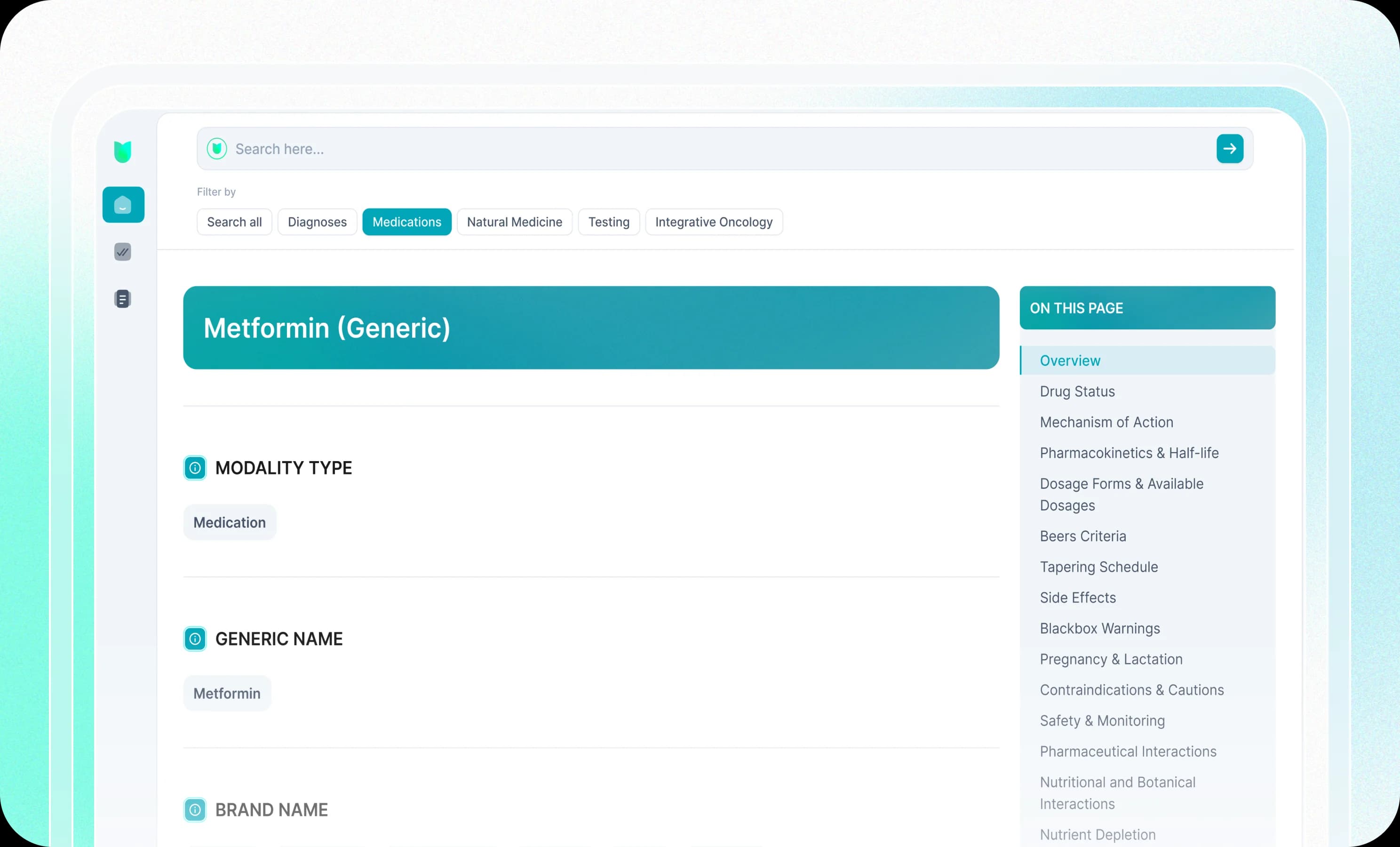
Task: Click info icon beside BRAND NAME
Action: coord(195,810)
